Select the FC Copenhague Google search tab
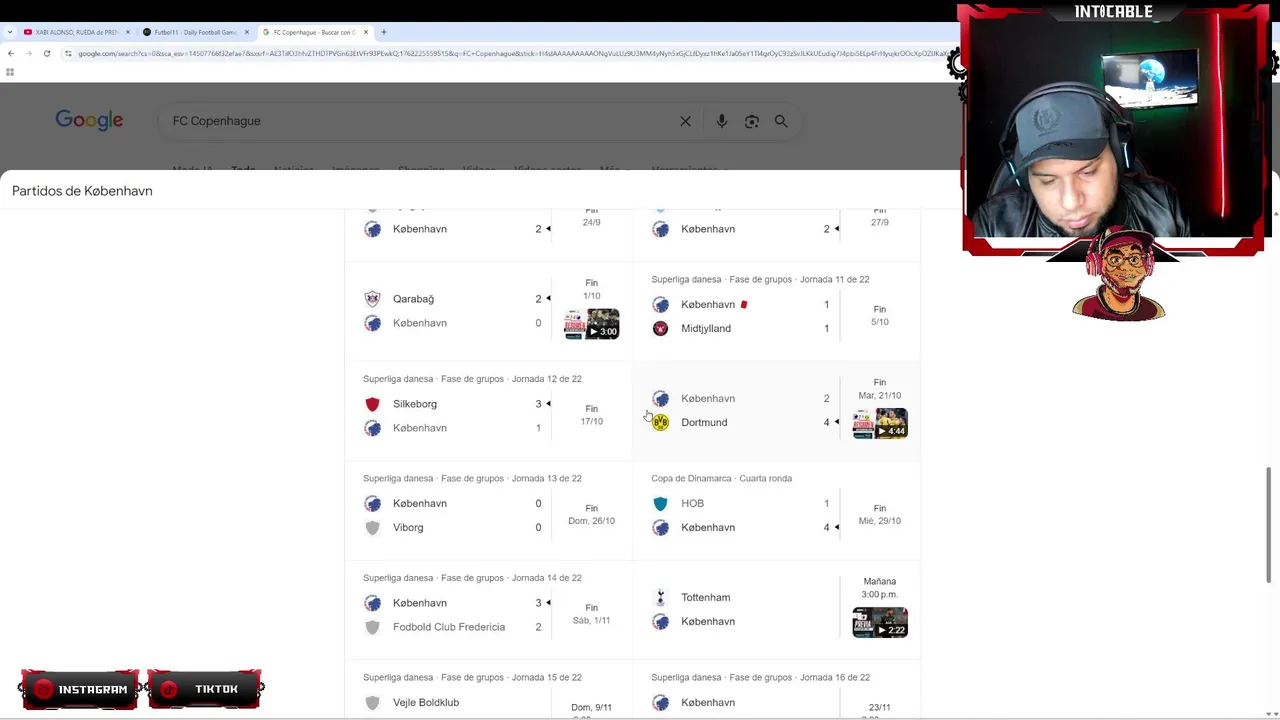Image resolution: width=1280 pixels, height=720 pixels. pyautogui.click(x=314, y=32)
